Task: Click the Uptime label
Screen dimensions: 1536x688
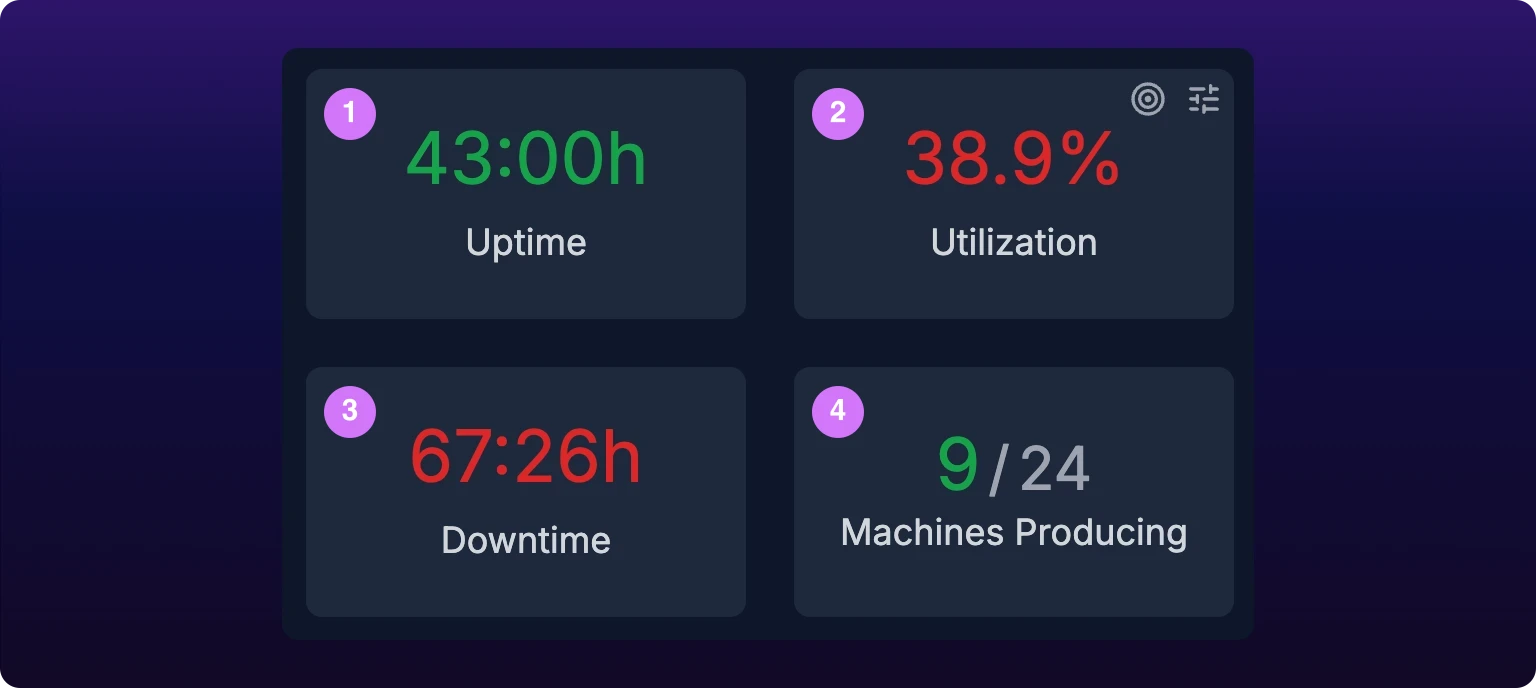Action: tap(526, 243)
